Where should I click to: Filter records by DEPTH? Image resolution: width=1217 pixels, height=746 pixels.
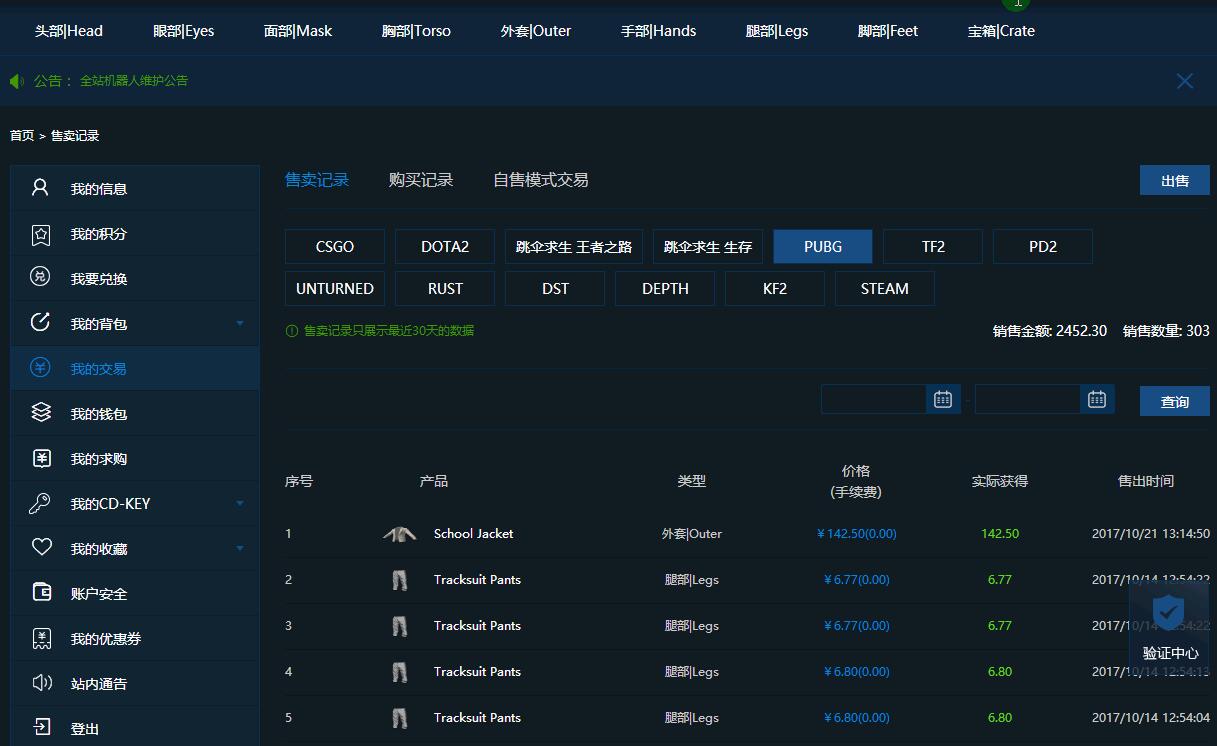(x=665, y=289)
